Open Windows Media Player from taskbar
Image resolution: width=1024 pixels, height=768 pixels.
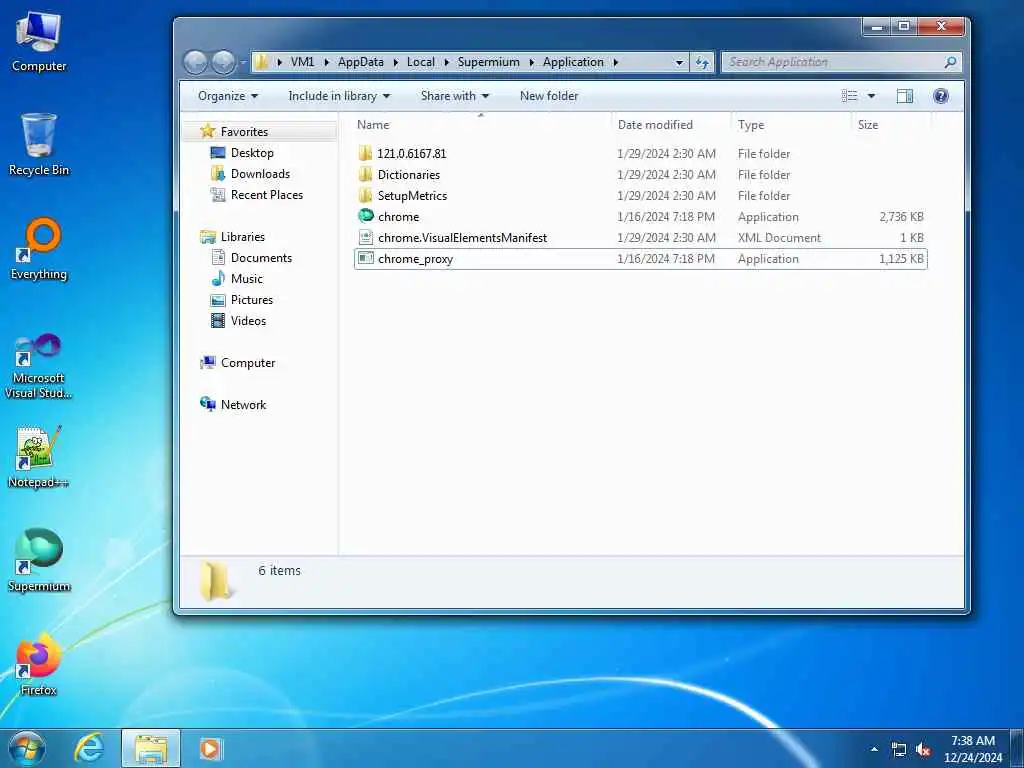tap(210, 748)
